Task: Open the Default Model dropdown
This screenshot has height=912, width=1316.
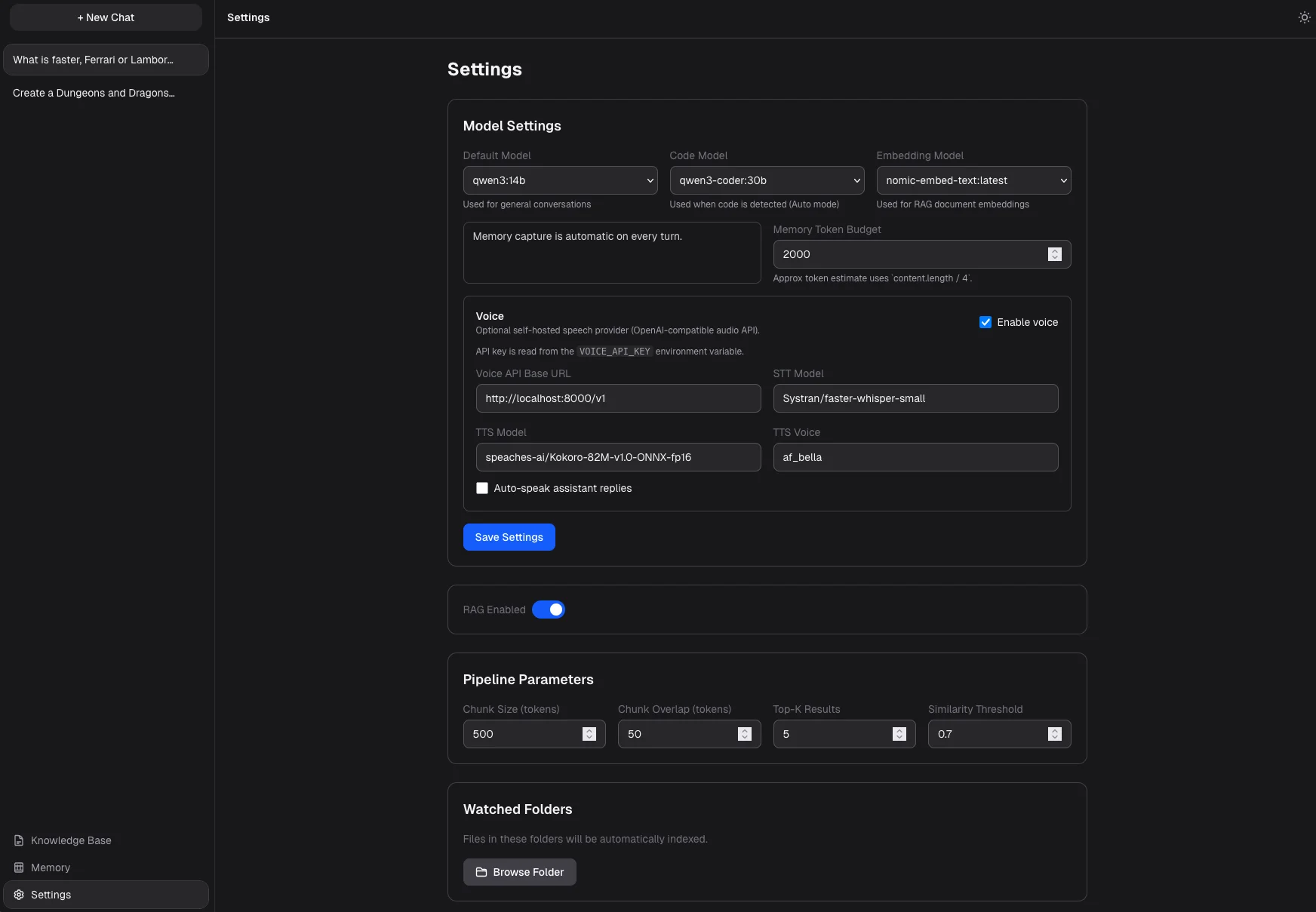Action: pyautogui.click(x=560, y=180)
